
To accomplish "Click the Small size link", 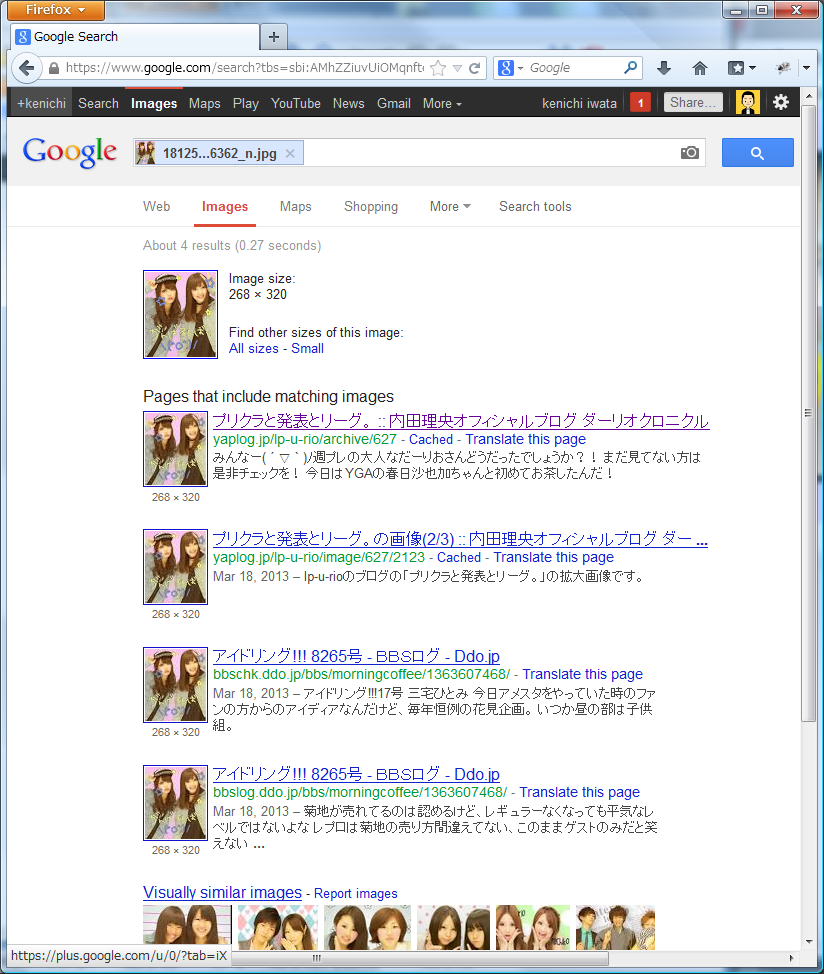I will pos(307,348).
